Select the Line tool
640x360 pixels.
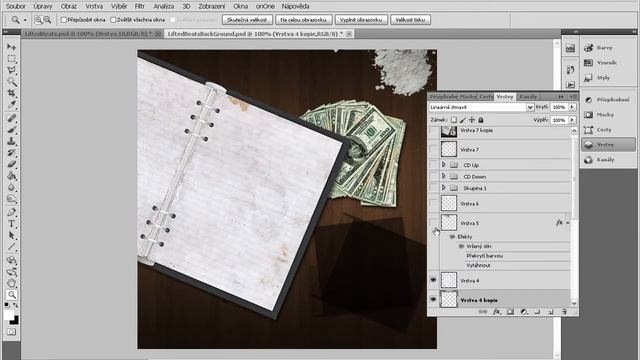click(11, 247)
